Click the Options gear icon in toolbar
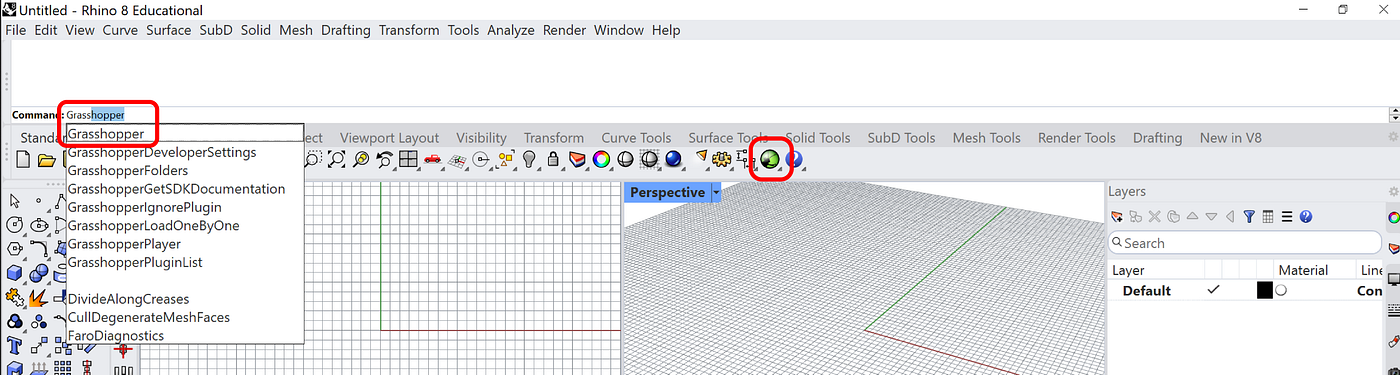The width and height of the screenshot is (1400, 375). 722,159
